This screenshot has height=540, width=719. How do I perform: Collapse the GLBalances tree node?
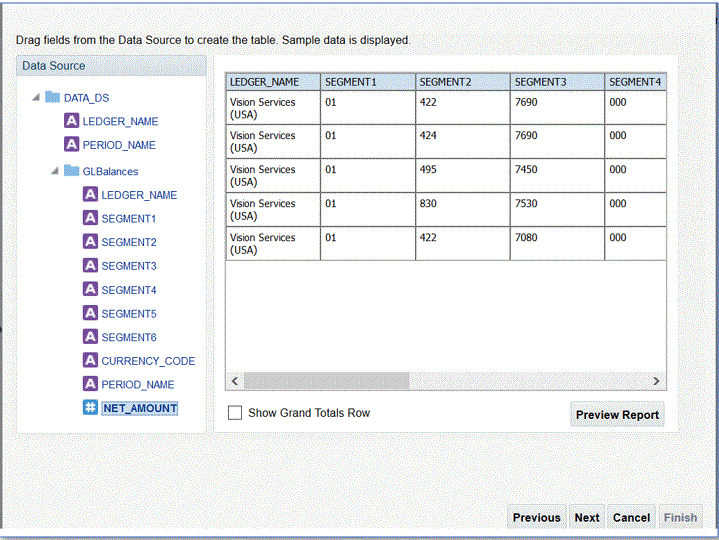pyautogui.click(x=56, y=171)
